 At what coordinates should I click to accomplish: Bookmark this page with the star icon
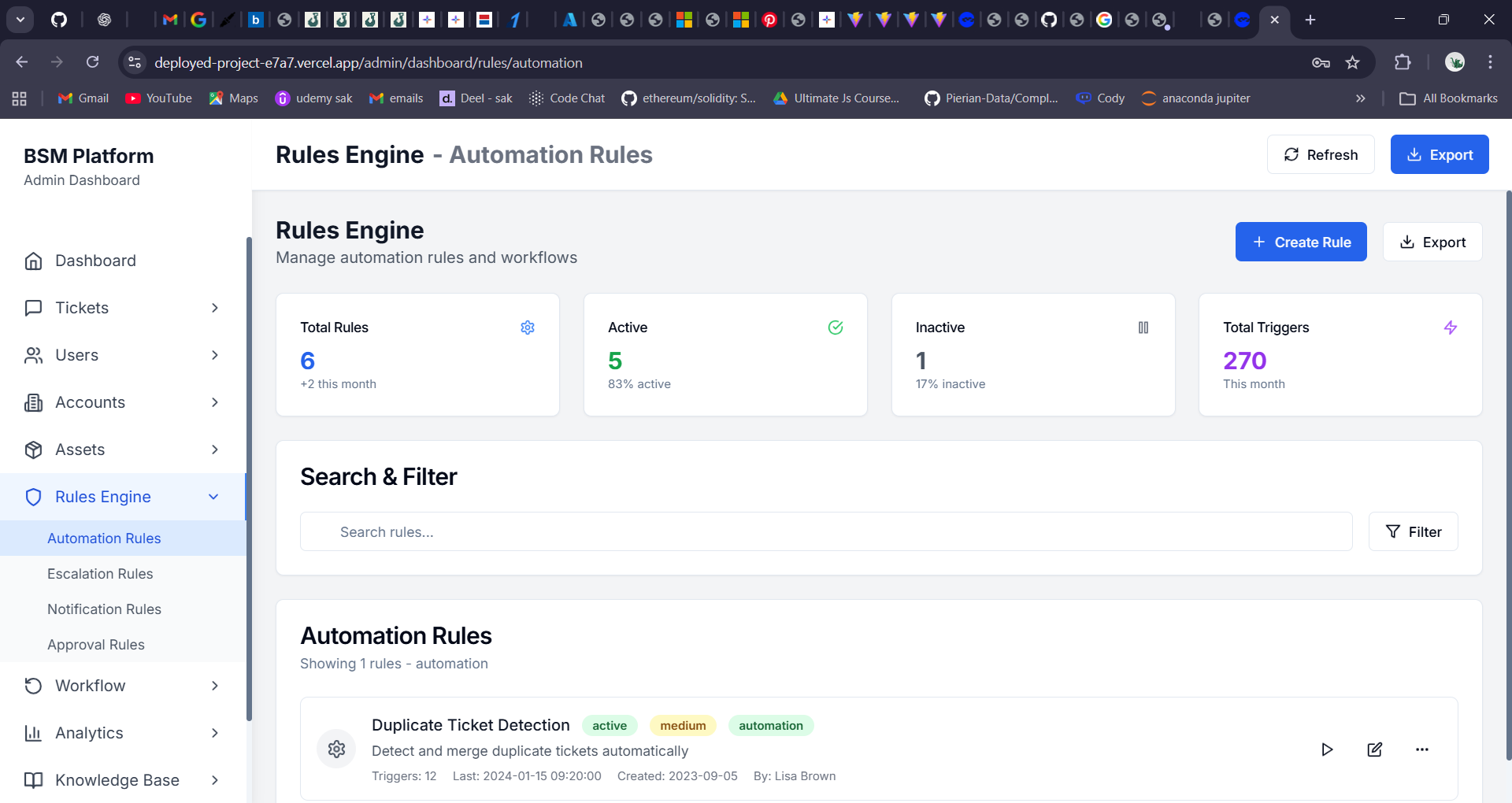click(1353, 62)
